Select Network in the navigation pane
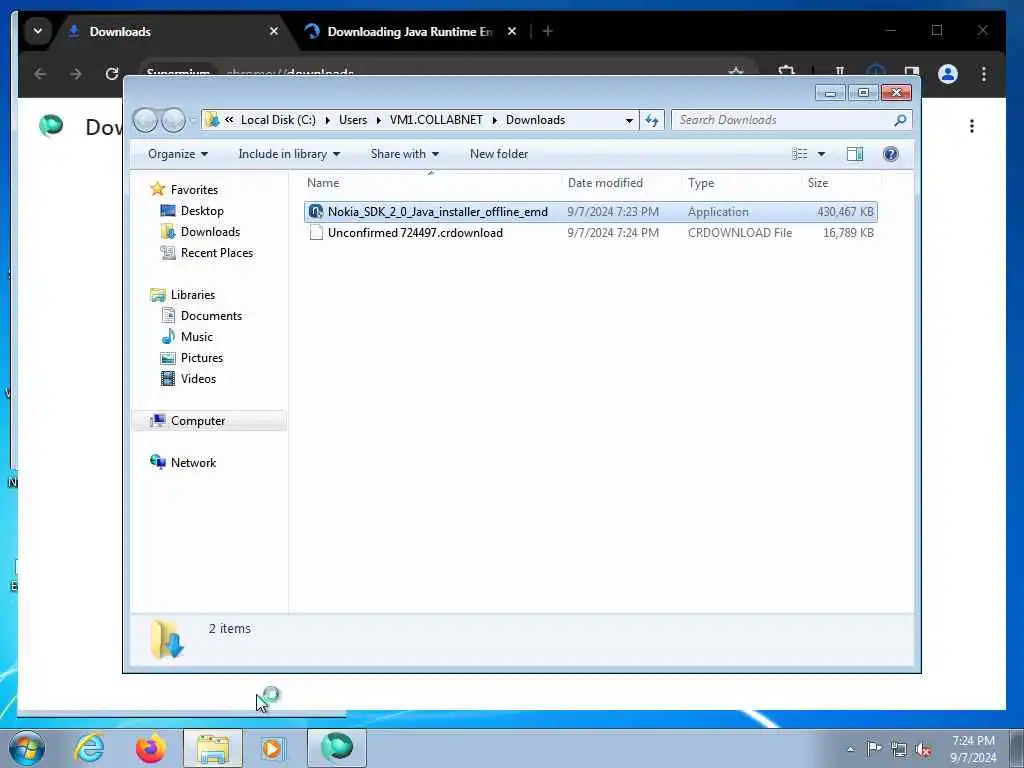This screenshot has width=1024, height=768. point(193,462)
